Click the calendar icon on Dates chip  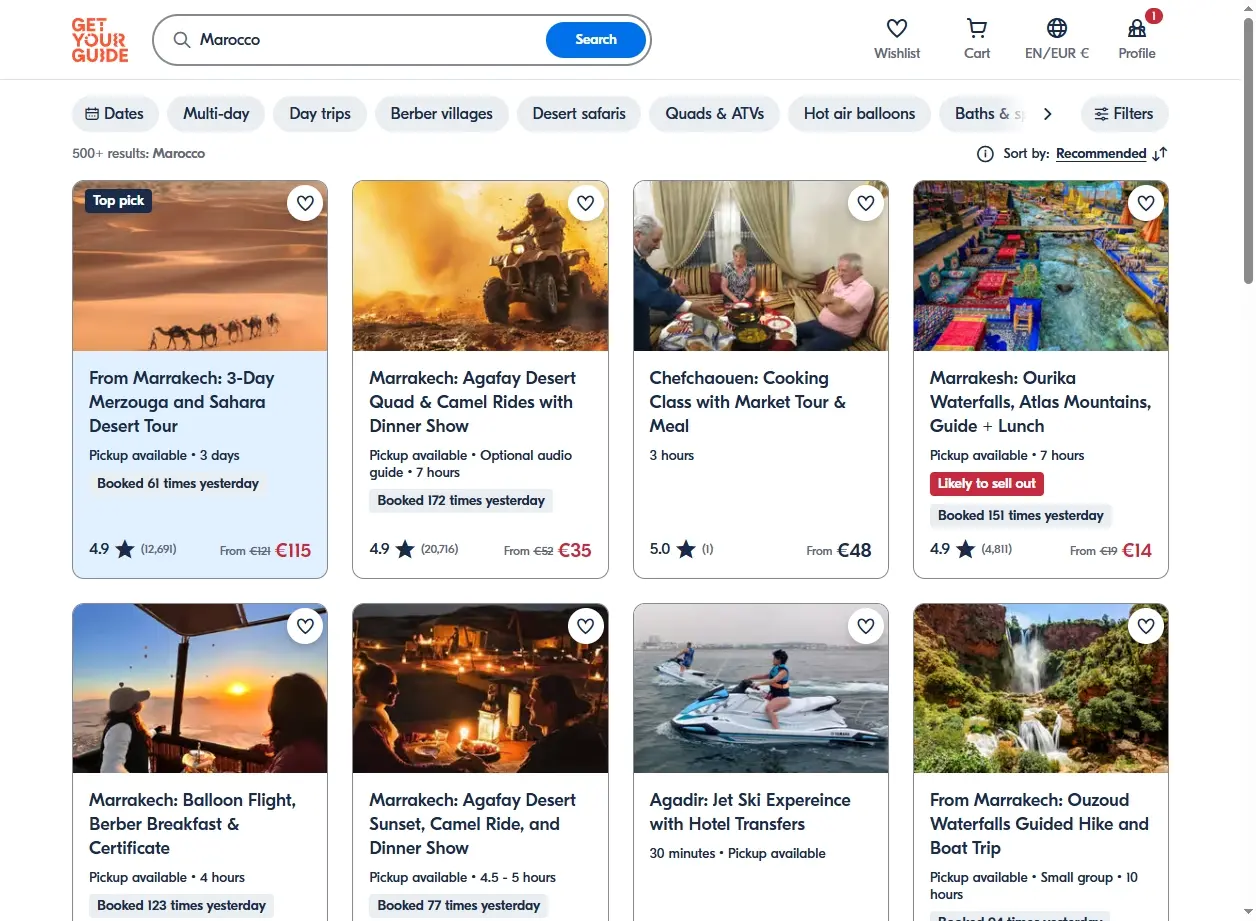(92, 114)
